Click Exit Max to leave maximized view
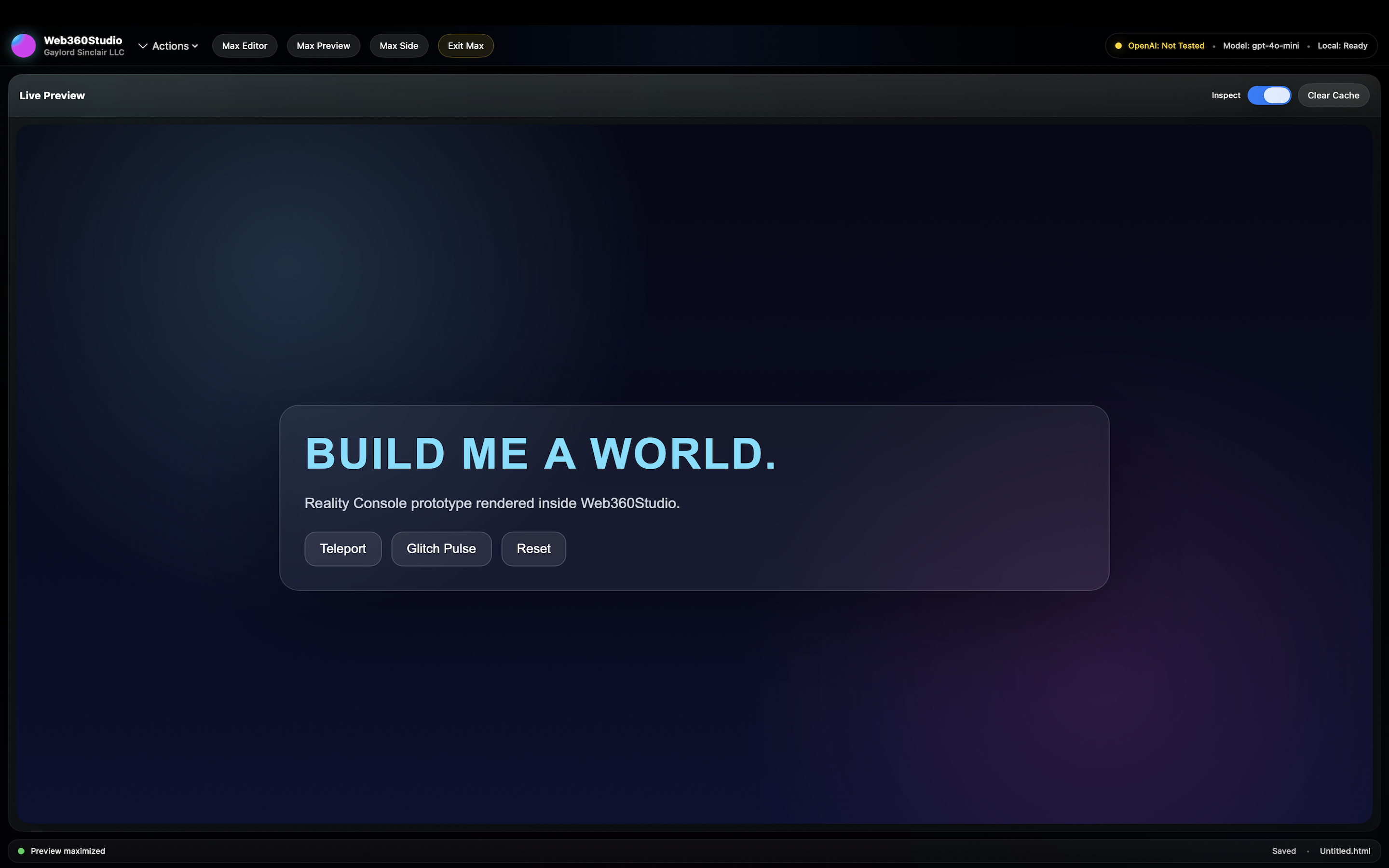This screenshot has width=1389, height=868. click(465, 45)
